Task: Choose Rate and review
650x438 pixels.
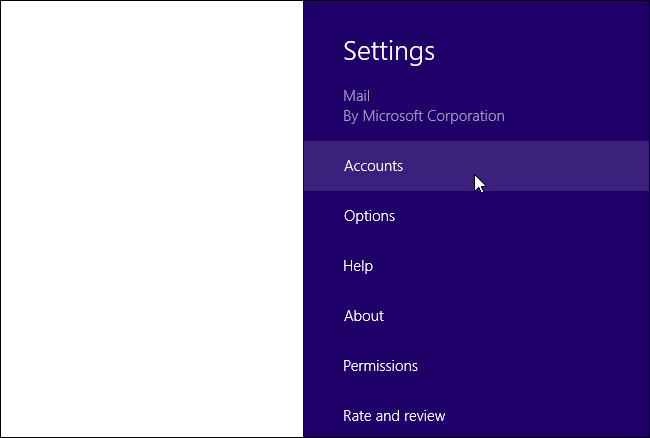Action: coord(394,416)
